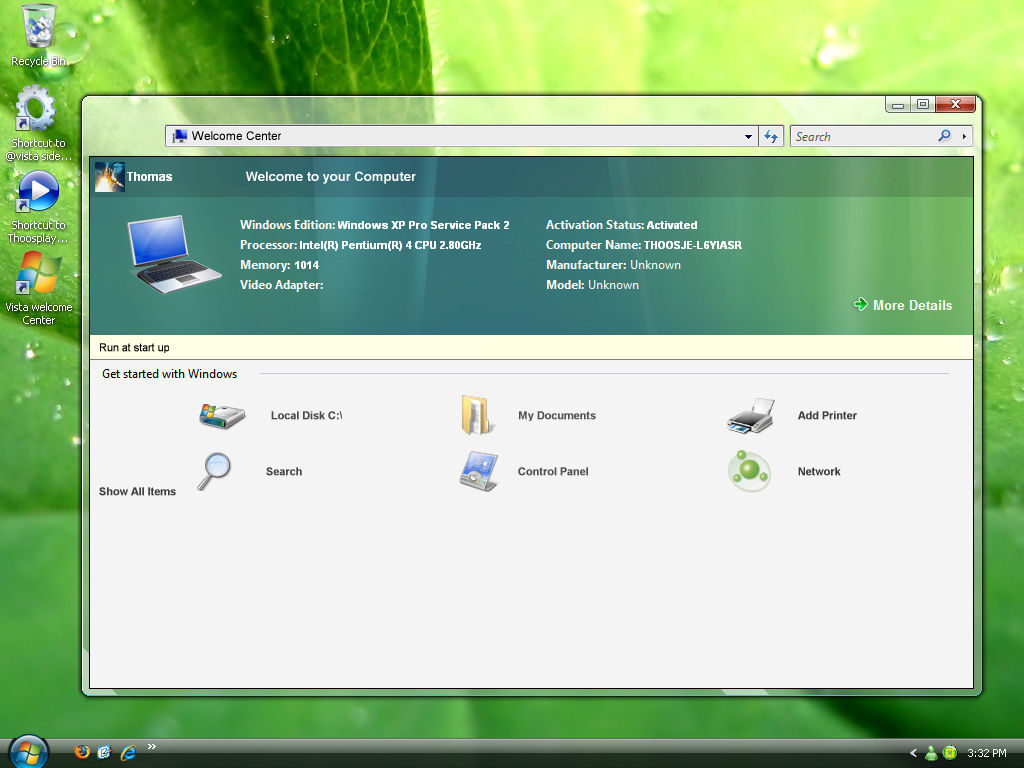Maximize the Welcome Center window
Viewport: 1024px width, 768px height.
click(x=923, y=104)
